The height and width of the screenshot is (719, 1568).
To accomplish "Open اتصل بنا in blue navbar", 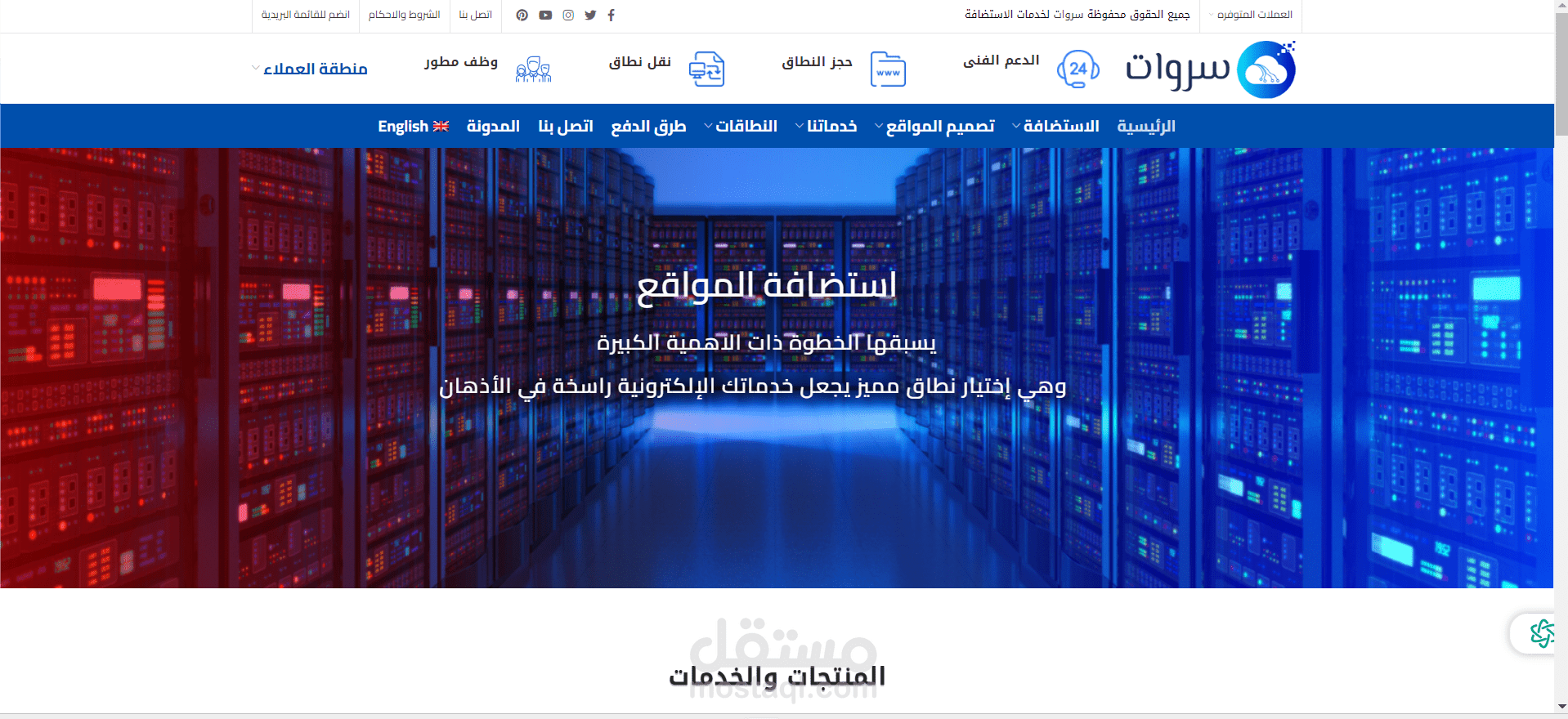I will tap(566, 126).
